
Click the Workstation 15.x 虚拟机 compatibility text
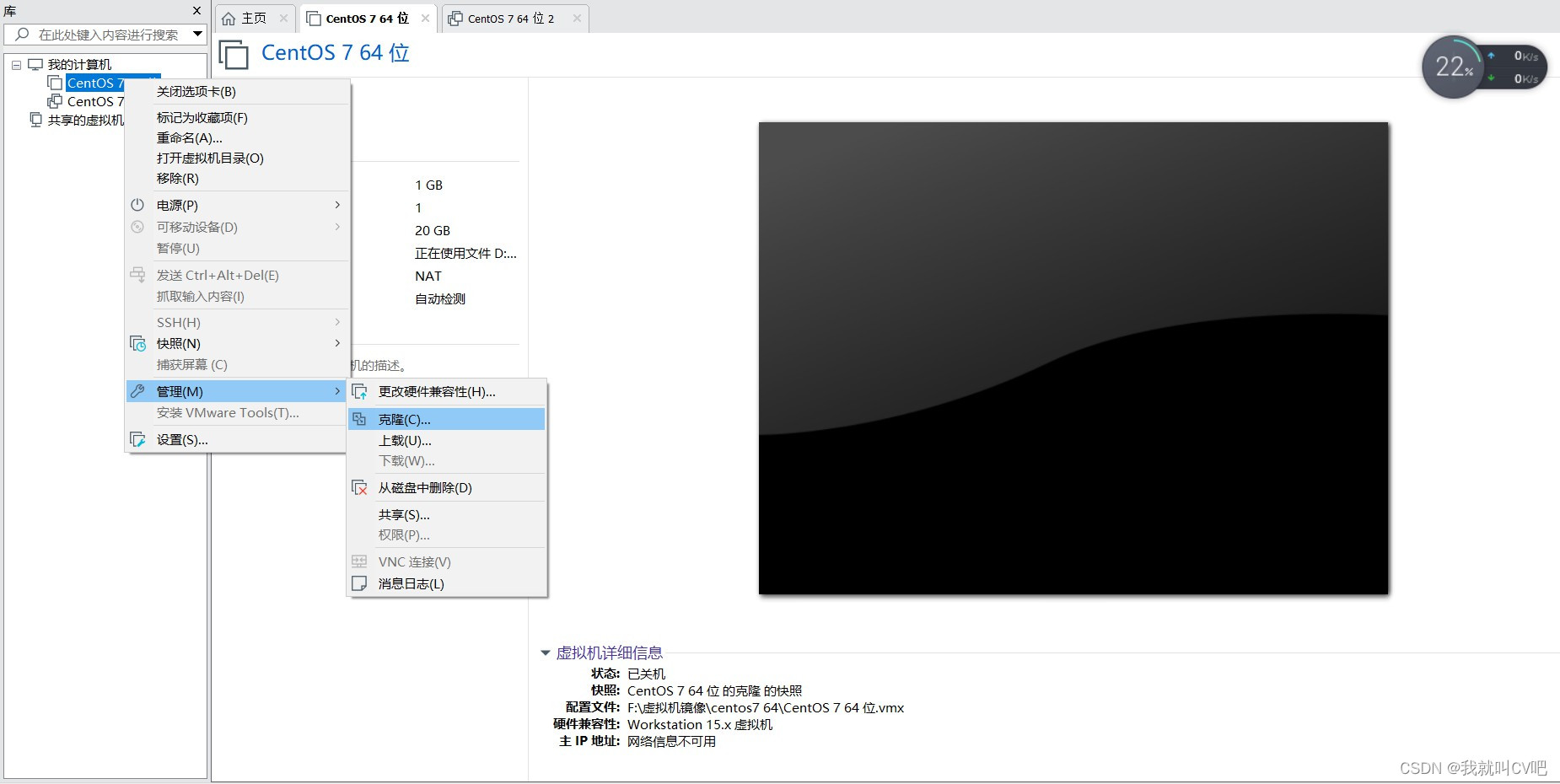point(700,725)
